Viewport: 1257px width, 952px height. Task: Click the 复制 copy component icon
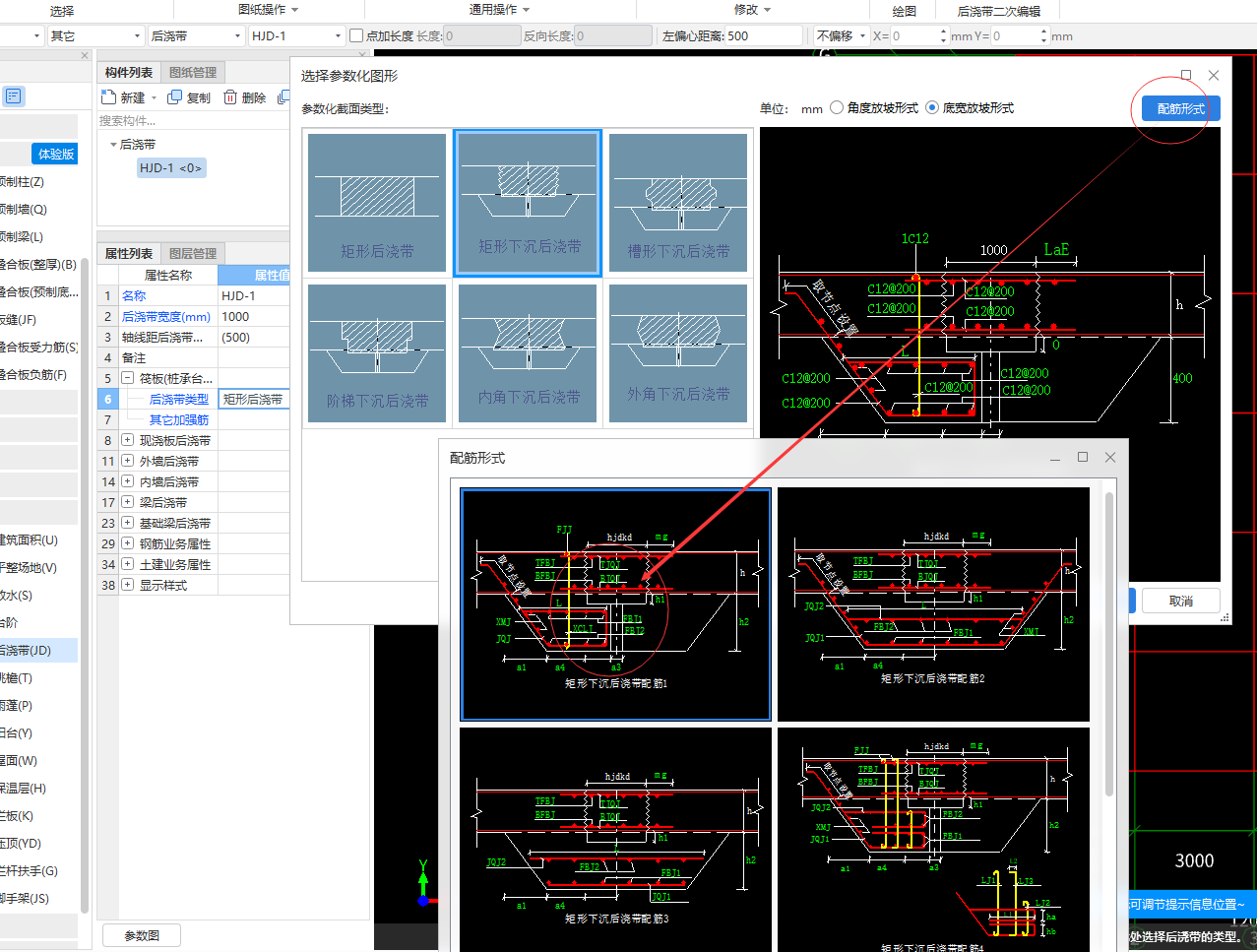pos(175,97)
